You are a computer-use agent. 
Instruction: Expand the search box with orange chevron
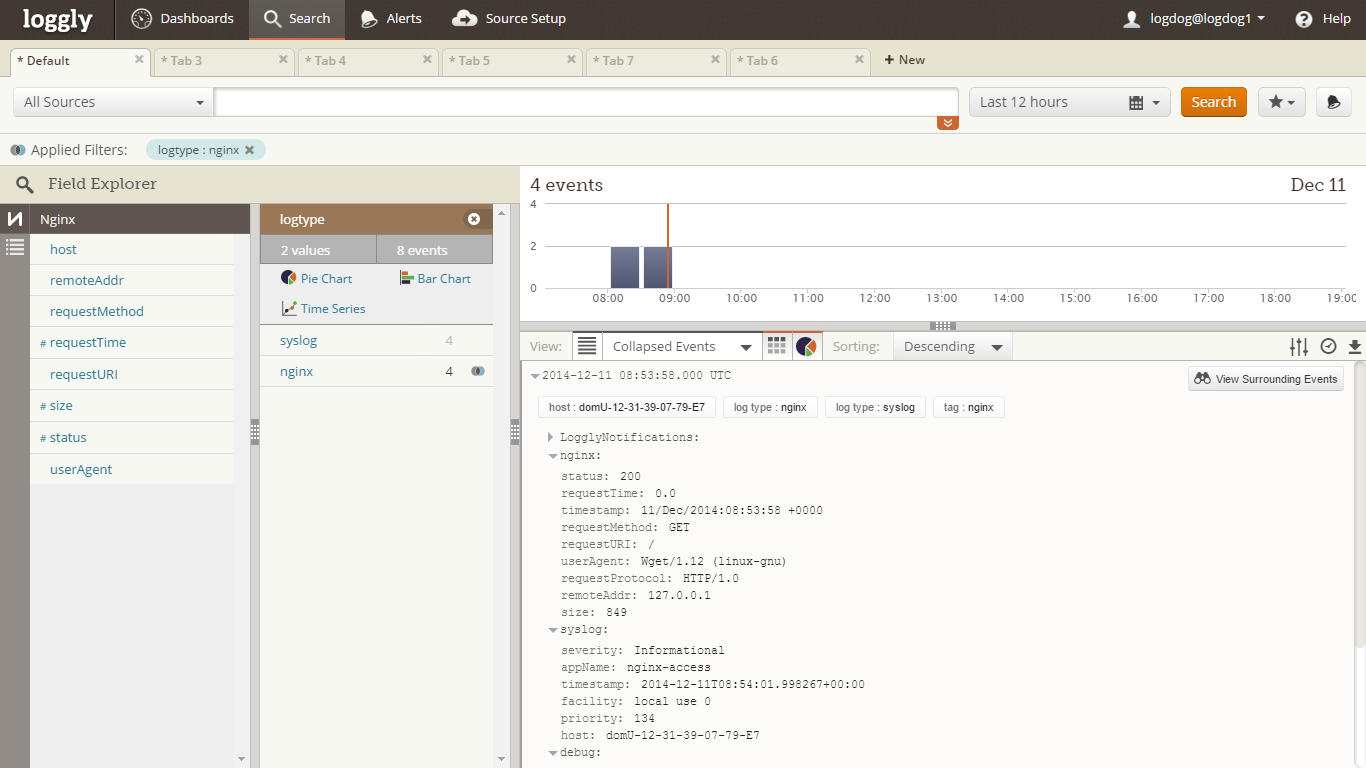(948, 123)
